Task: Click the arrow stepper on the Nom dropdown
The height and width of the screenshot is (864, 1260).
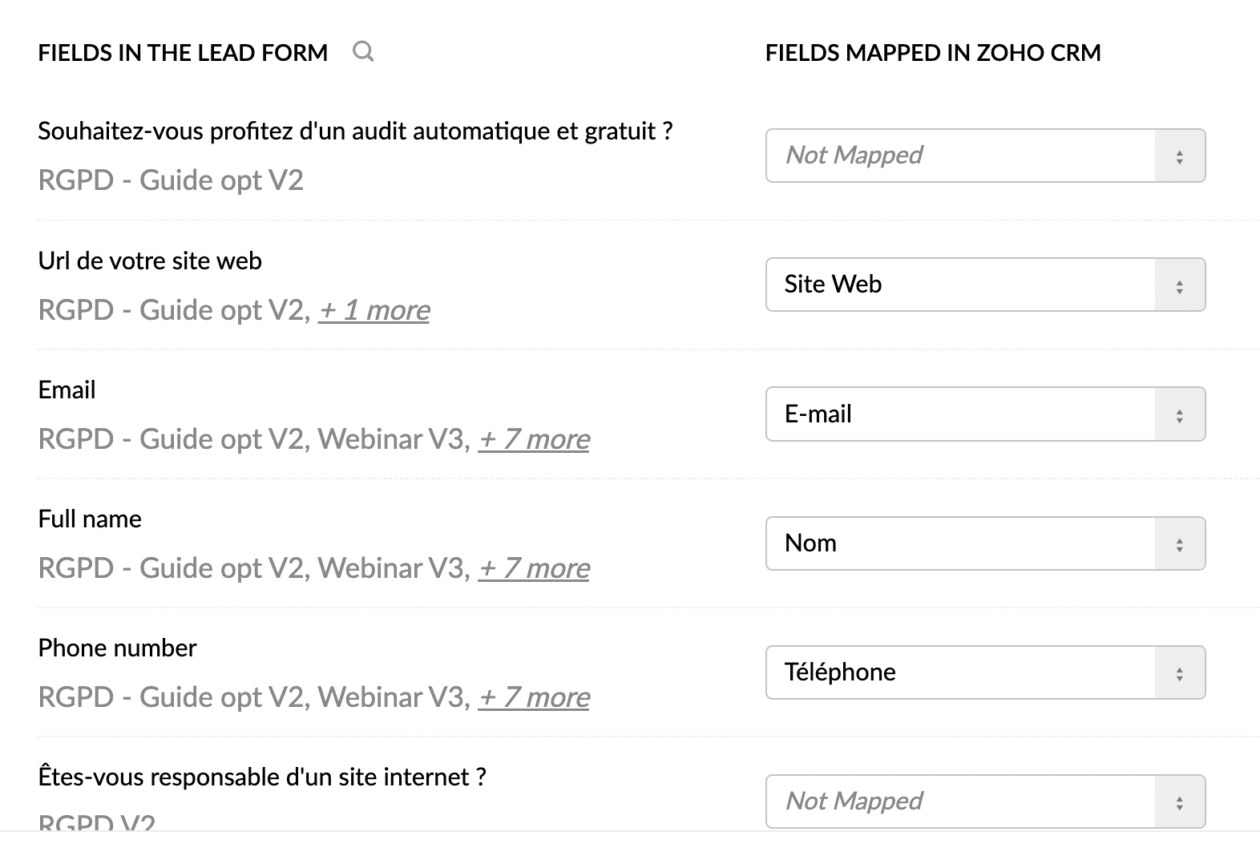Action: click(1180, 543)
